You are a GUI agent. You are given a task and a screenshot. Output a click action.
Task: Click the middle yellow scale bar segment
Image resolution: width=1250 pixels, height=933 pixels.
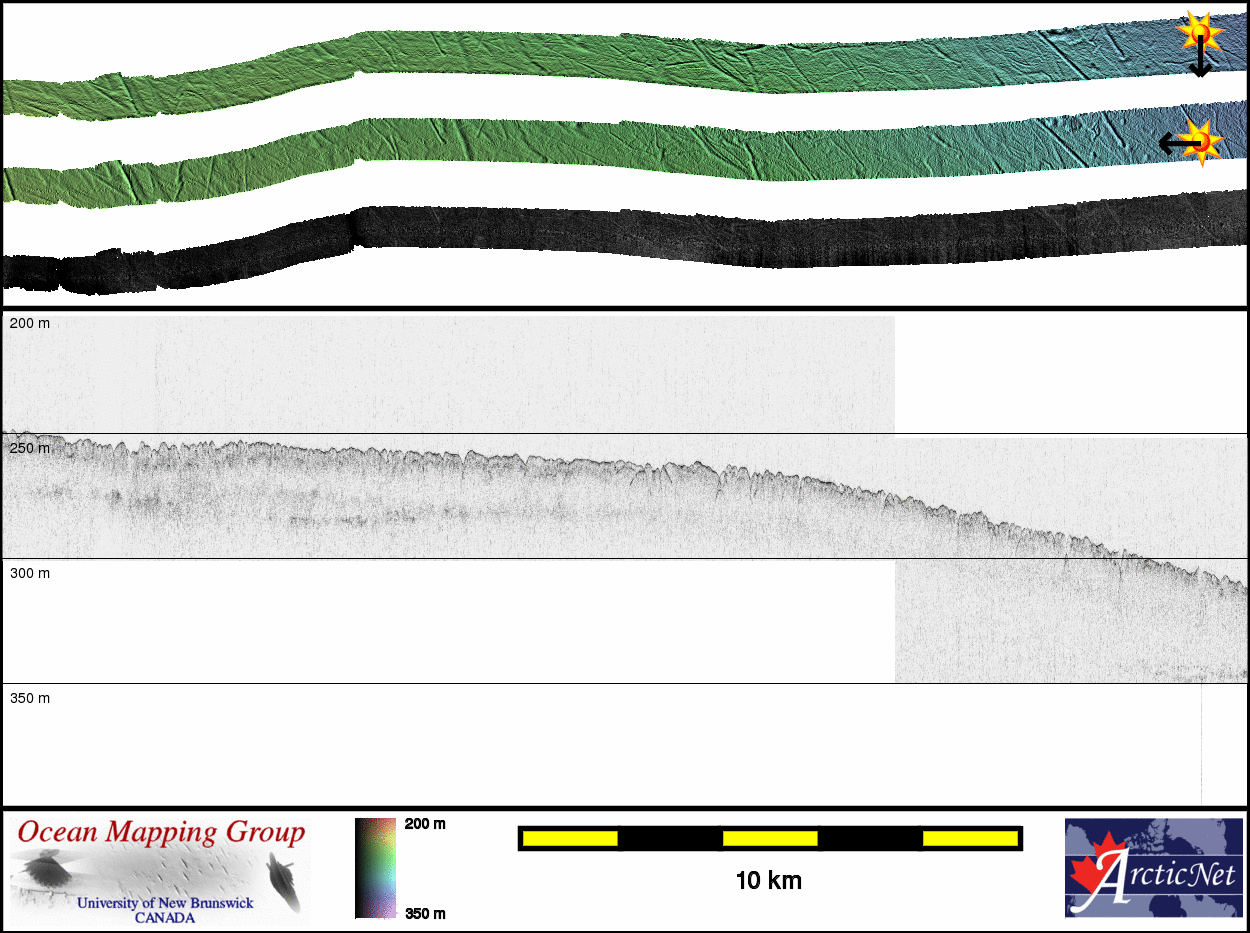769,838
